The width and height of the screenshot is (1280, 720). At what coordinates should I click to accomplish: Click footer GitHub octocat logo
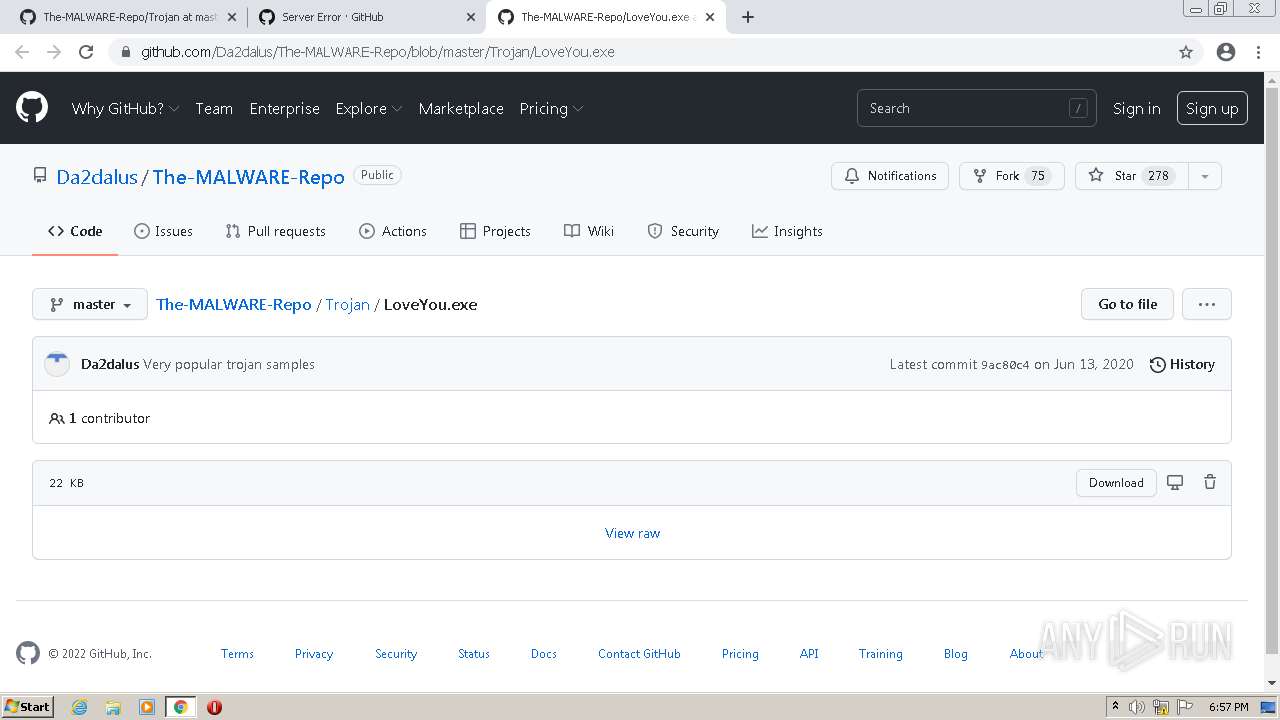coord(28,653)
